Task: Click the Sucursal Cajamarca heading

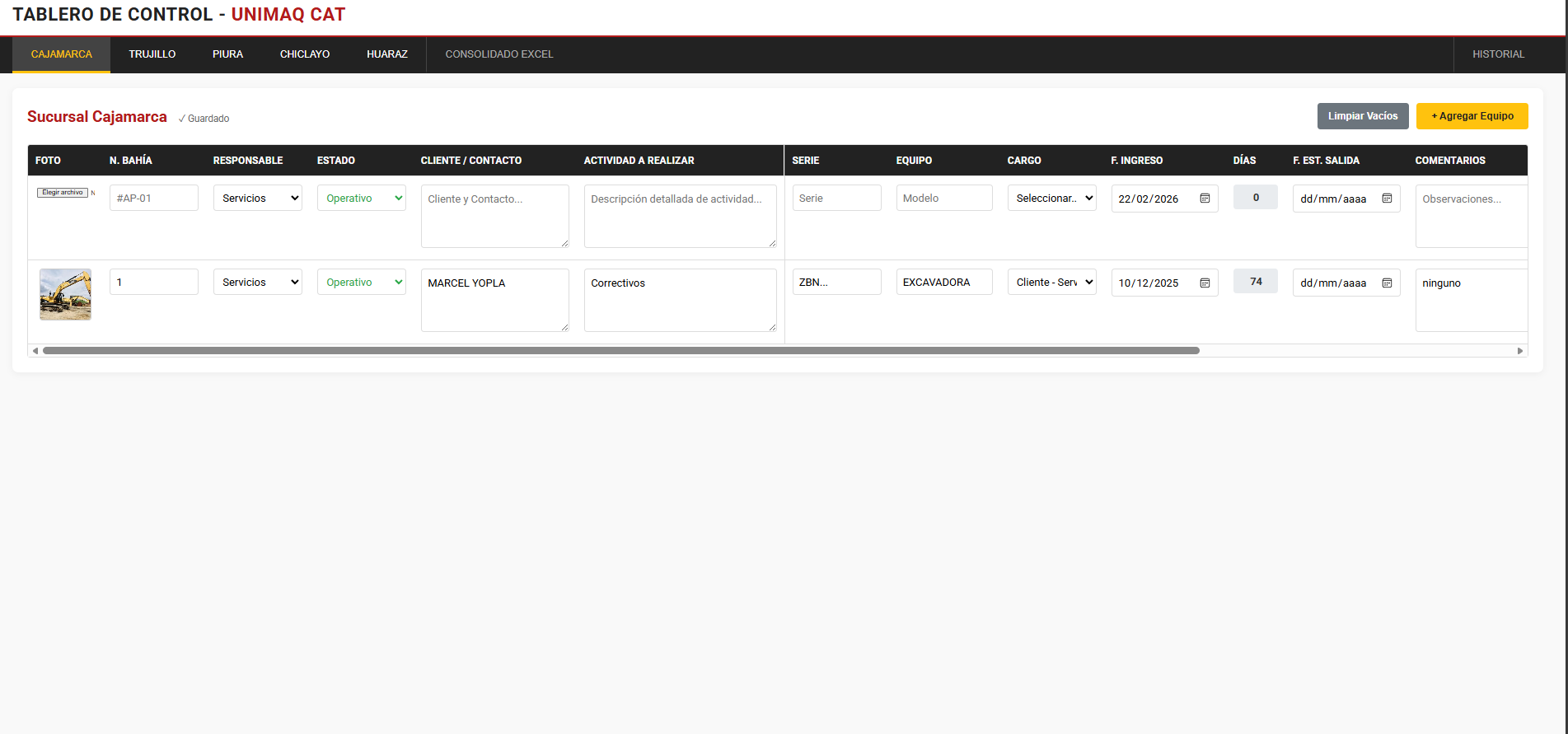Action: [97, 117]
